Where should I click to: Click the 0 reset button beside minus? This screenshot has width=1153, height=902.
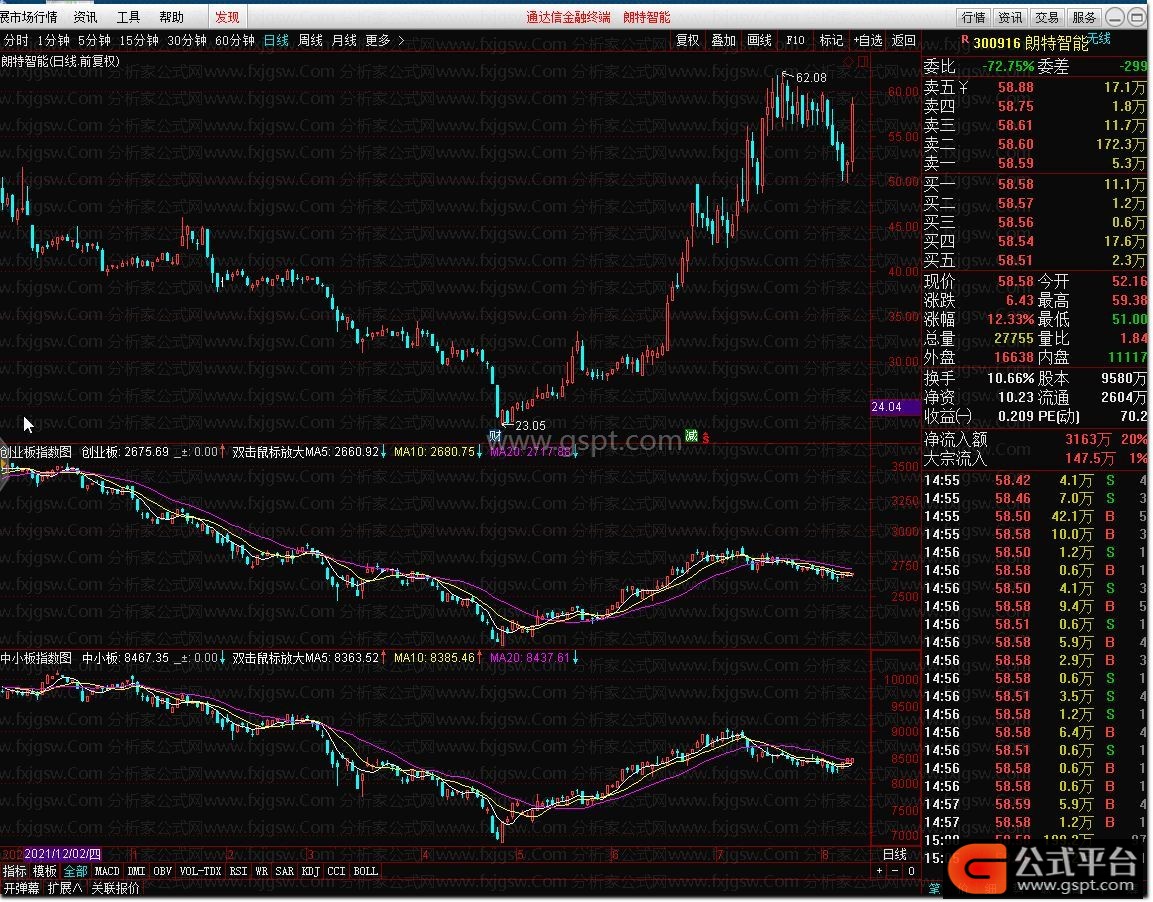pos(911,871)
